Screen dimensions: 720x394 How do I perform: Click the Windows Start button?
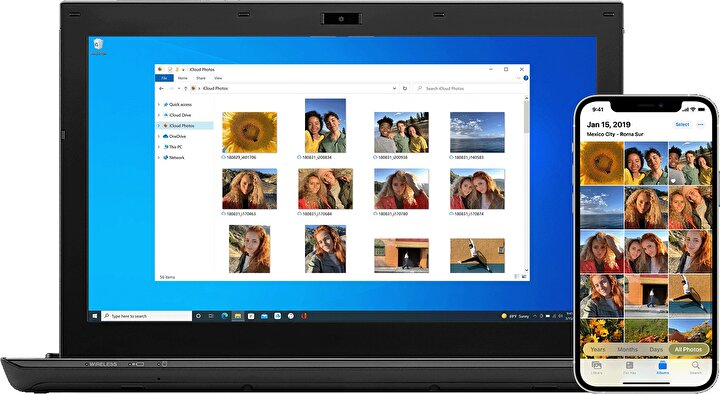(x=95, y=316)
